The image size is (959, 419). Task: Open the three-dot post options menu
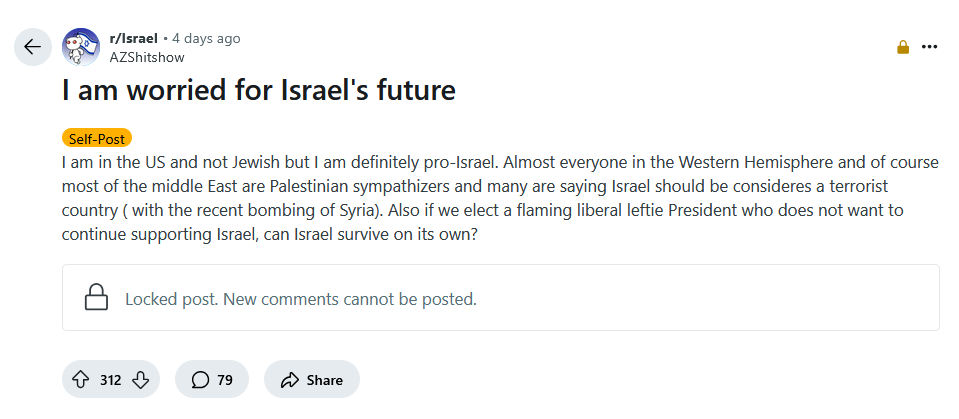pyautogui.click(x=930, y=47)
